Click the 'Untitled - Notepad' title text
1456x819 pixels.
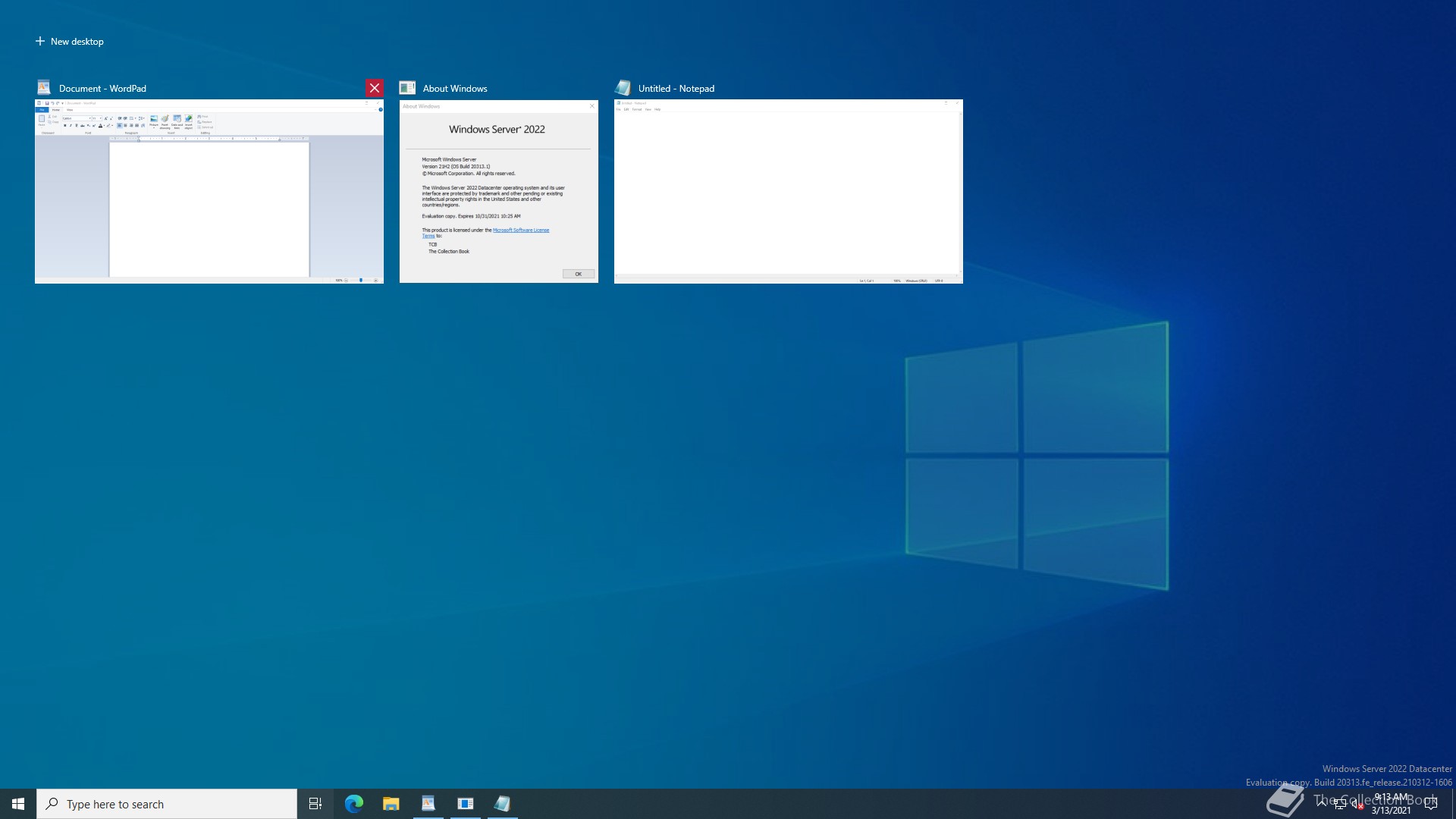[676, 89]
